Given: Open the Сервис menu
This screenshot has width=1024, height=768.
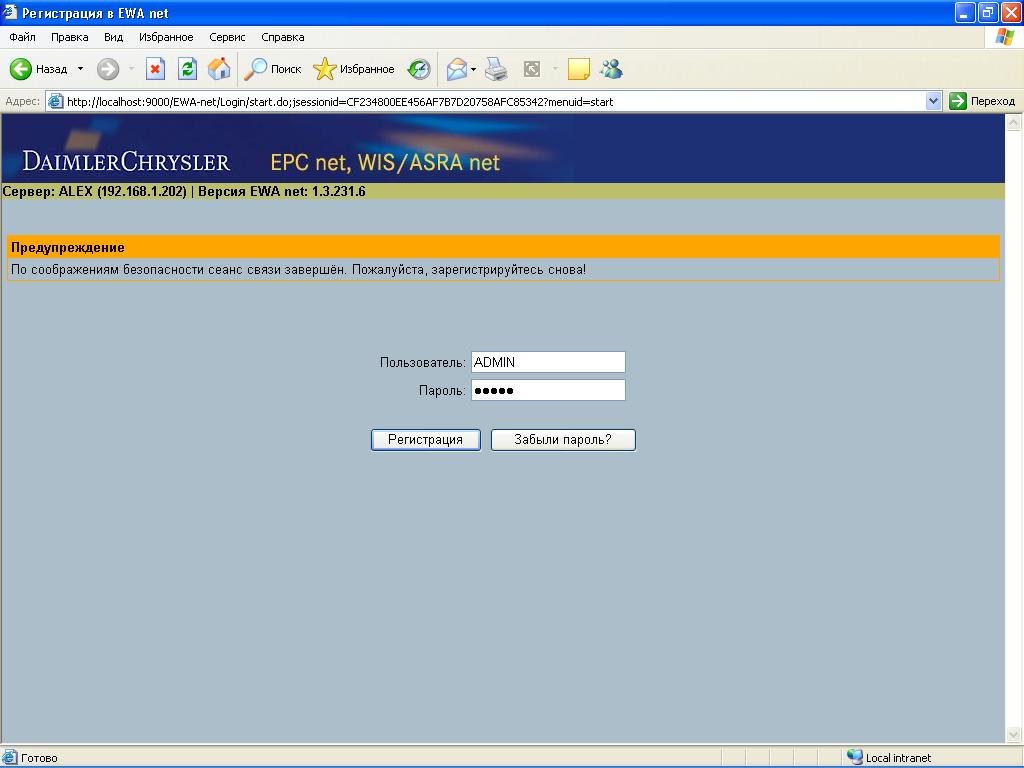Looking at the screenshot, I should 227,37.
